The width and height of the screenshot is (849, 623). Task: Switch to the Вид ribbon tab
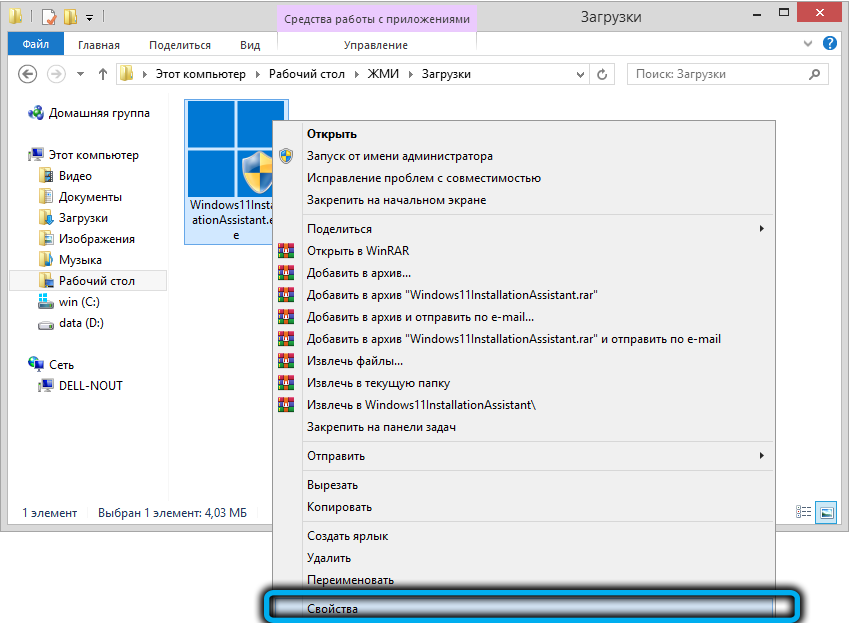click(250, 45)
